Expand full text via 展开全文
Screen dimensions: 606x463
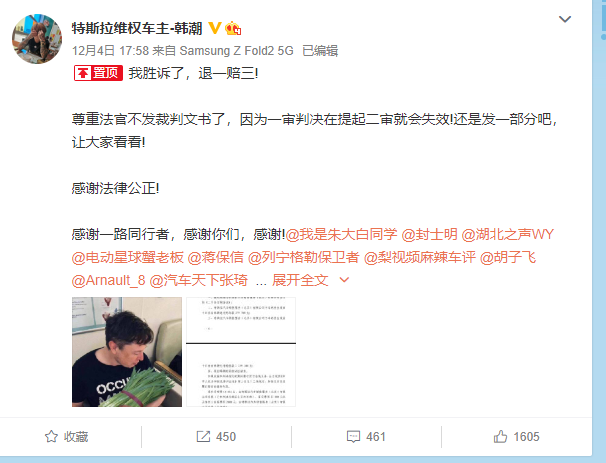(x=300, y=280)
